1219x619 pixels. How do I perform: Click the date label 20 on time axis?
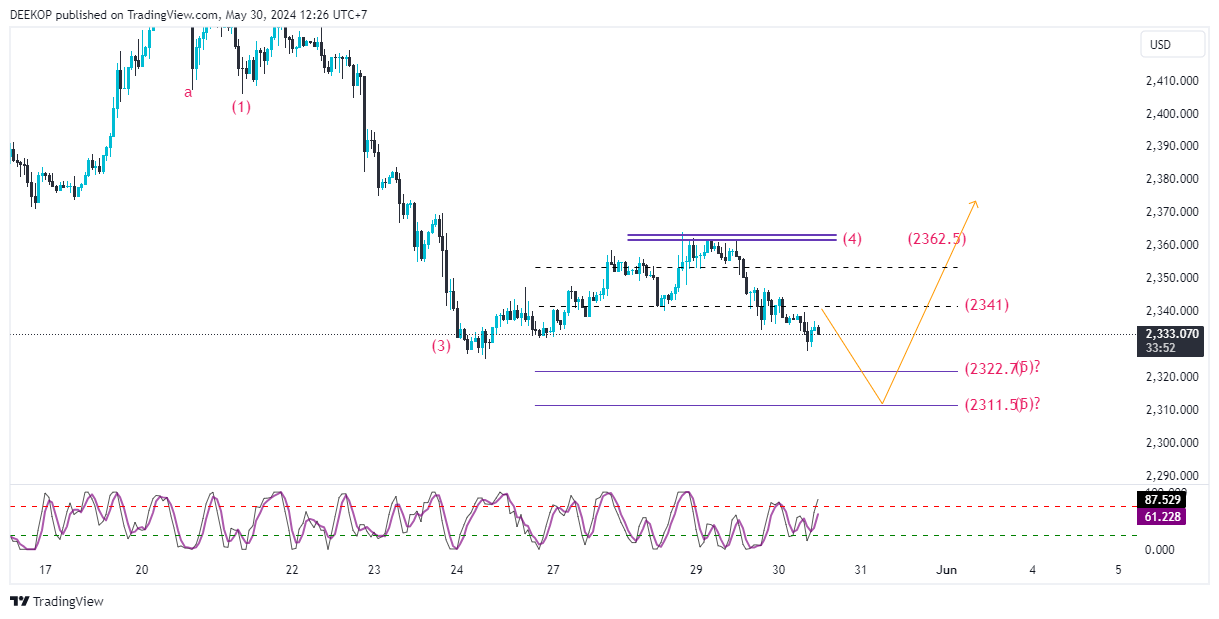coord(142,570)
